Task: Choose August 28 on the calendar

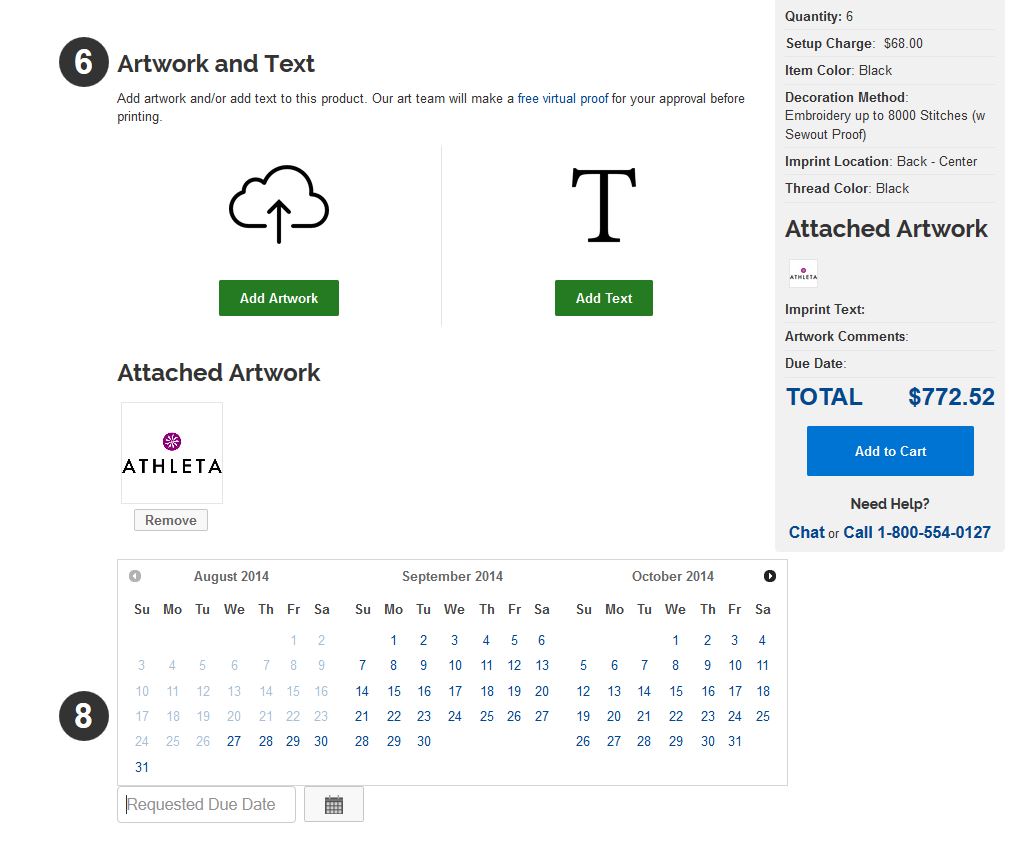Action: pos(266,741)
